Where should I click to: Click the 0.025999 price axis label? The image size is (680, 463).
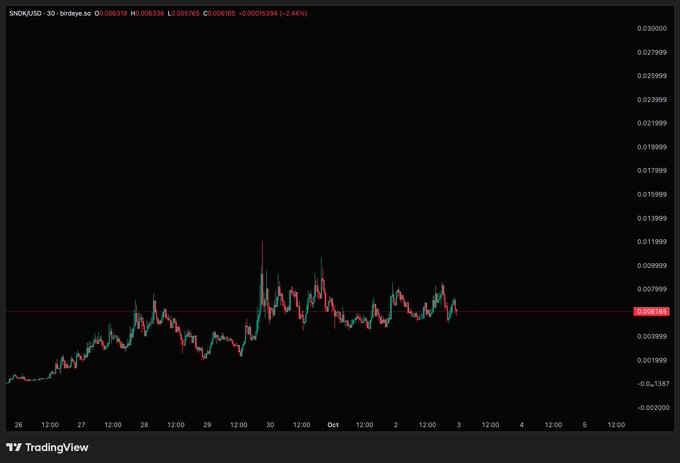[652, 76]
